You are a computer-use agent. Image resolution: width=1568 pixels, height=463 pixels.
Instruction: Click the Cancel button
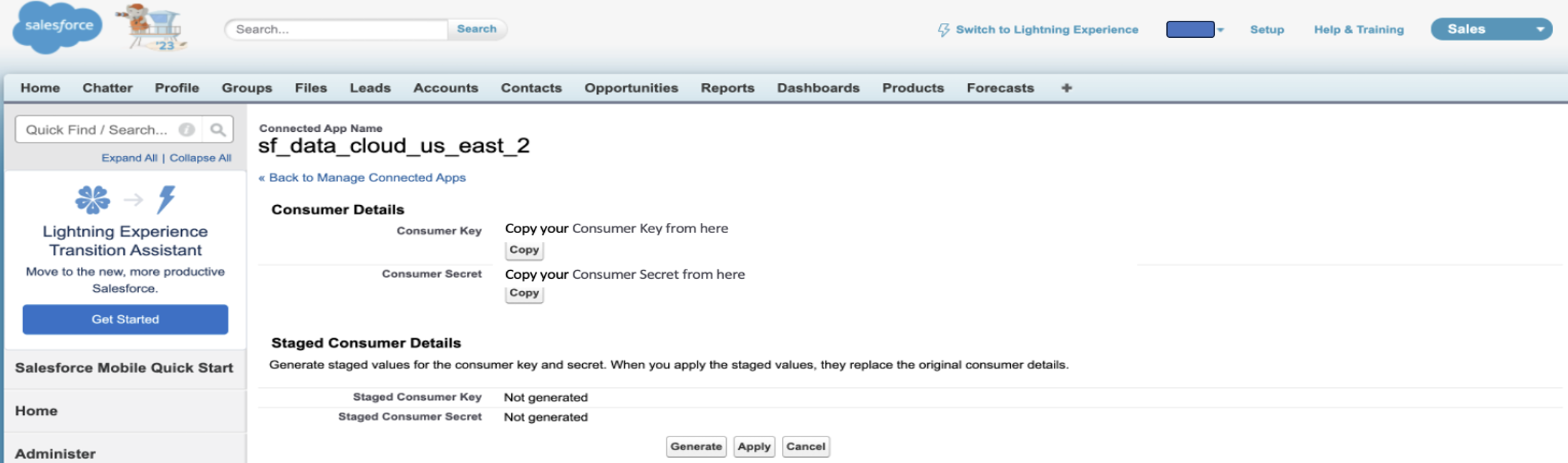[805, 447]
